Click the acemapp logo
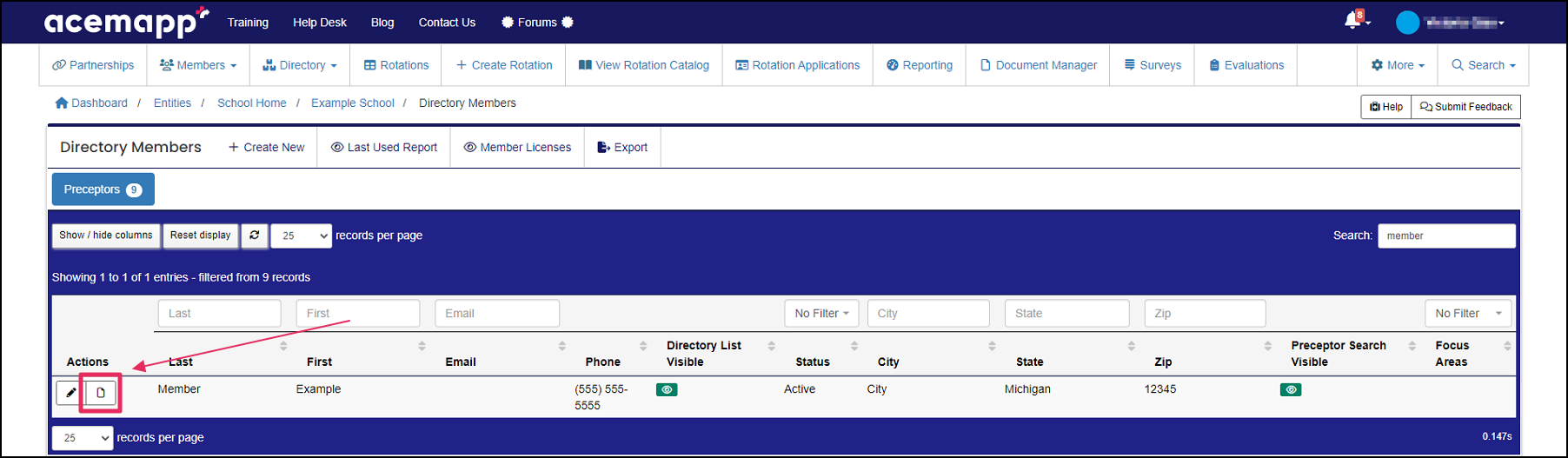Image resolution: width=1568 pixels, height=458 pixels. tap(126, 23)
